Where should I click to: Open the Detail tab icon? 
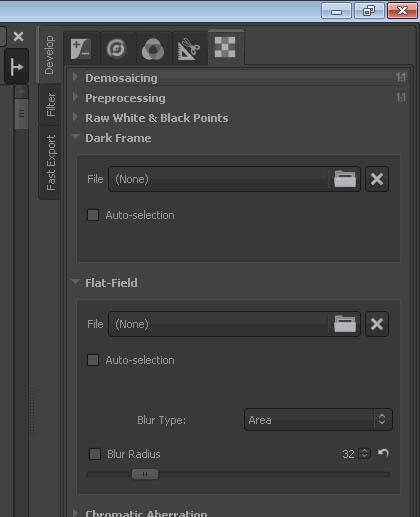[x=116, y=49]
